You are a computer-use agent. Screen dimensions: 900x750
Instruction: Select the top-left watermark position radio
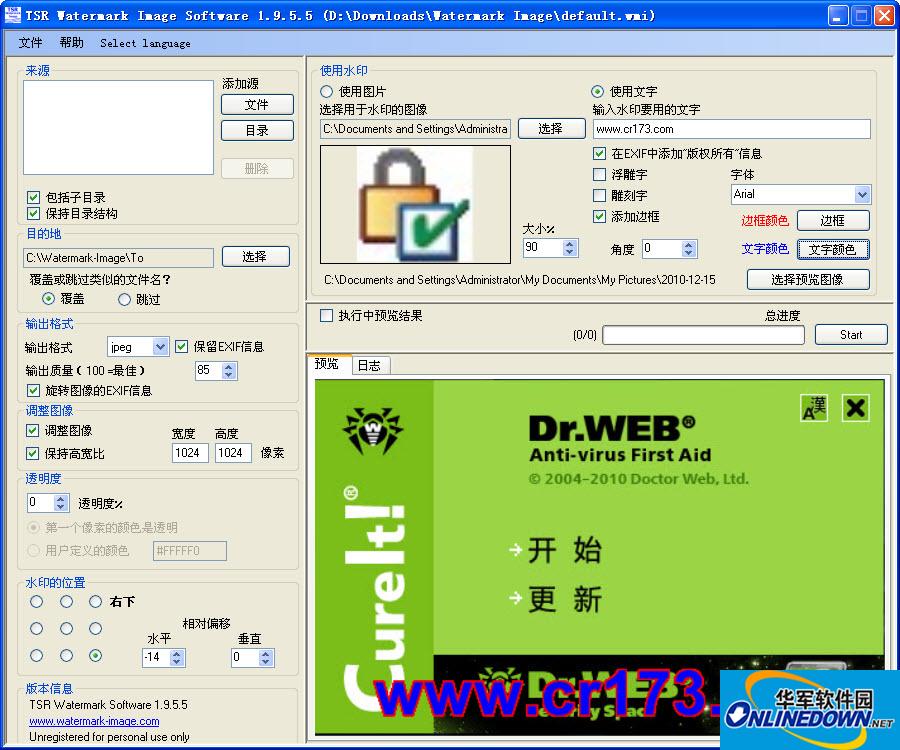tap(37, 601)
